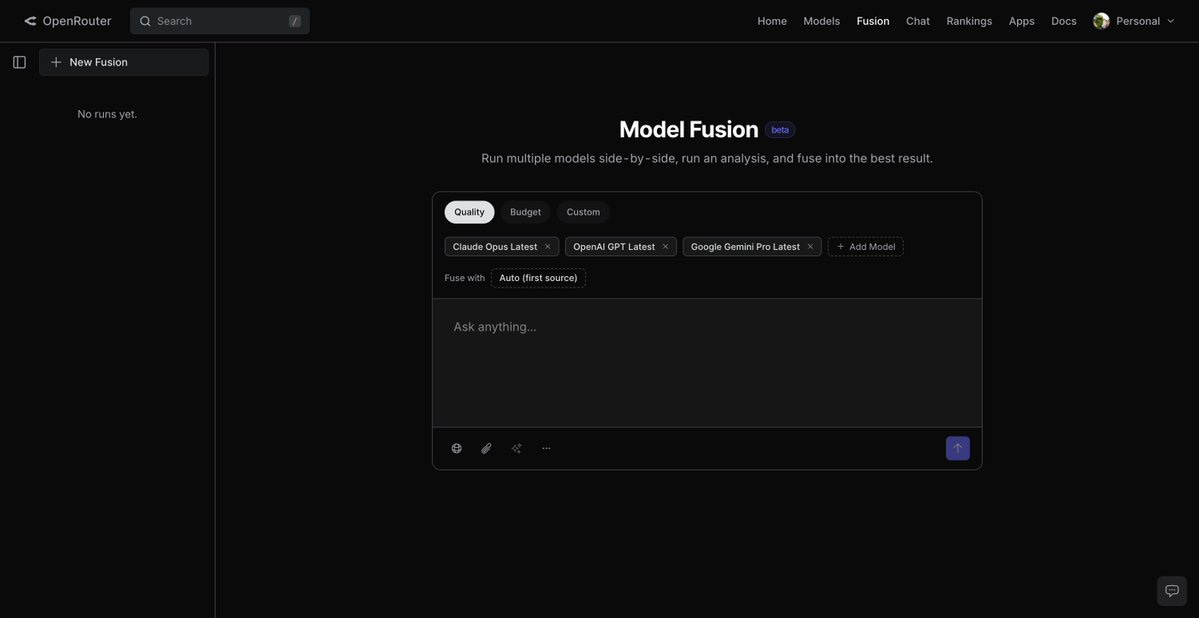Viewport: 1199px width, 618px height.
Task: Click the search magnifier icon
Action: tap(145, 21)
